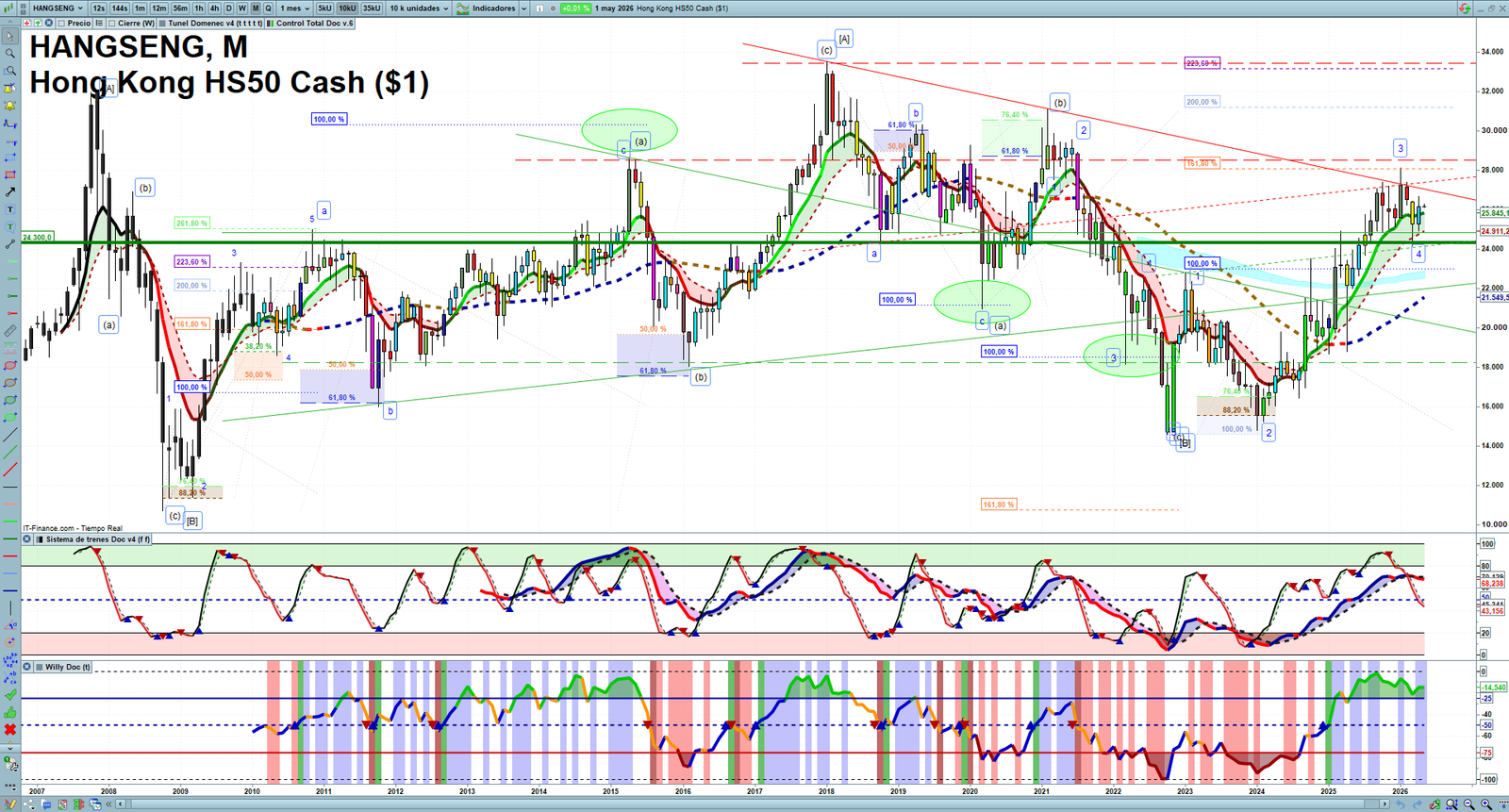The height and width of the screenshot is (812, 1509).
Task: Click the green +0,01 % change badge
Action: (x=575, y=8)
